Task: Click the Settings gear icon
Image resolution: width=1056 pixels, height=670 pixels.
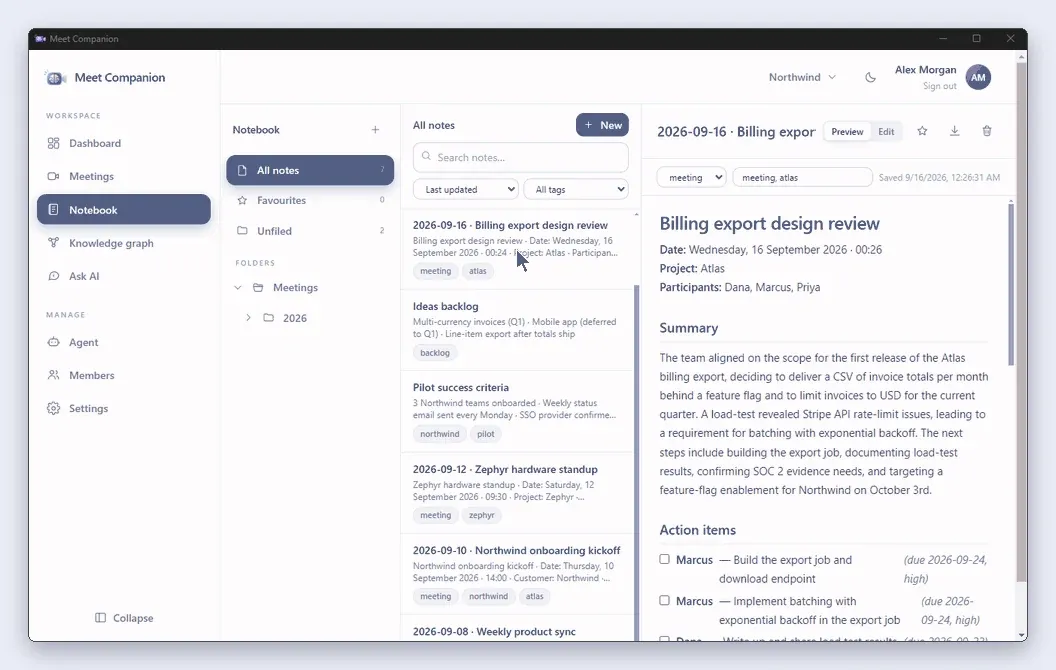Action: [x=54, y=408]
